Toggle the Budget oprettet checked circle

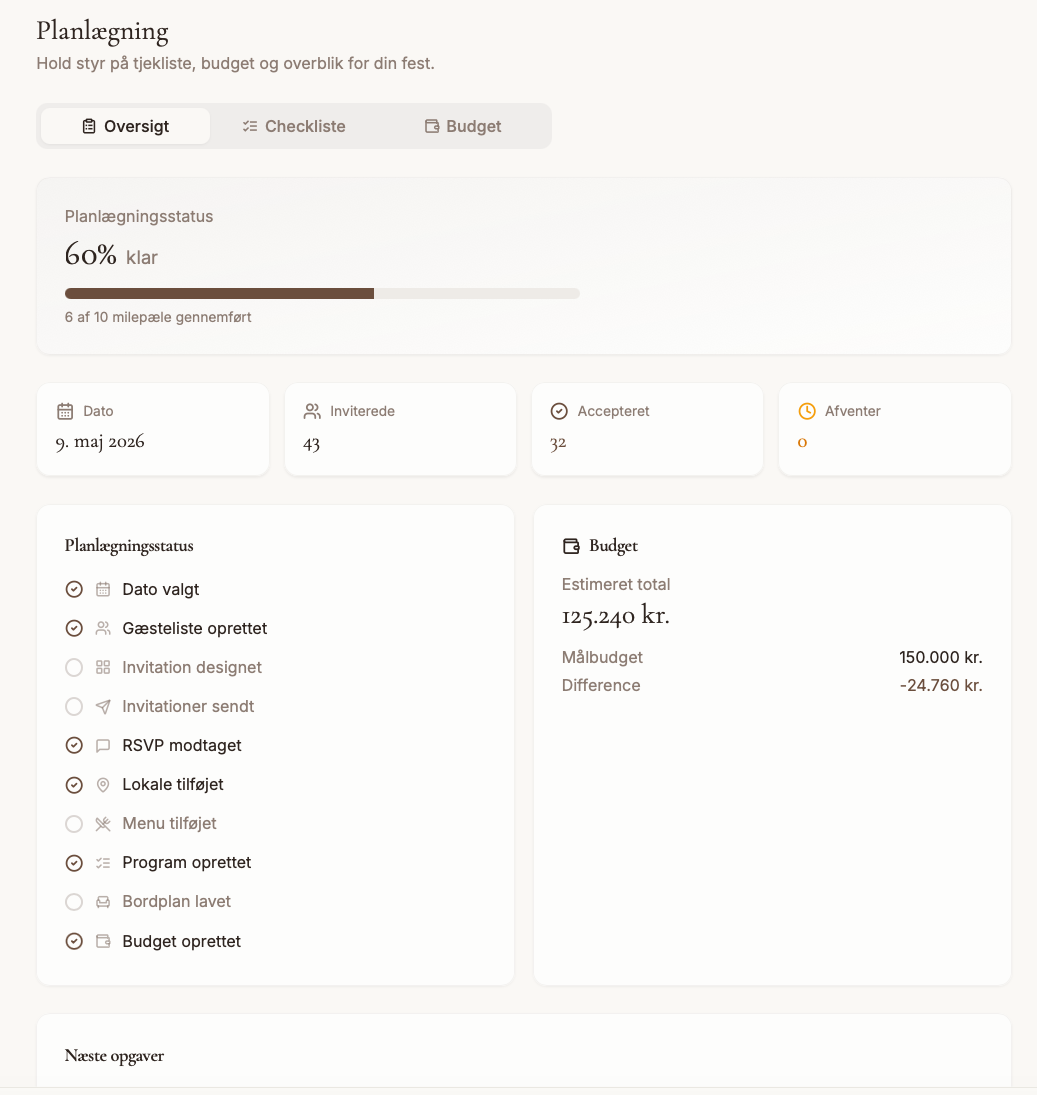(x=74, y=941)
